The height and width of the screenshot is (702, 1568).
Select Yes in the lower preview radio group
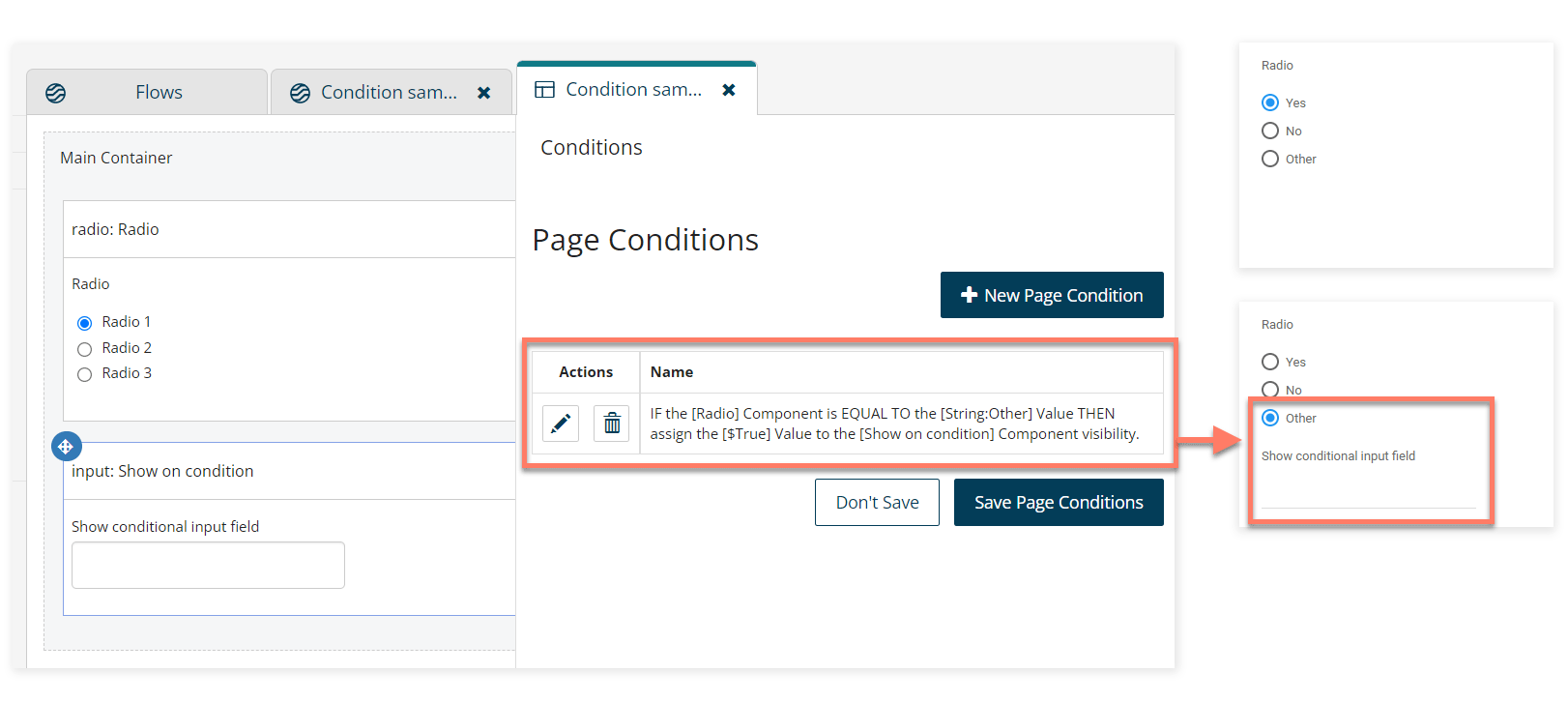point(1270,362)
